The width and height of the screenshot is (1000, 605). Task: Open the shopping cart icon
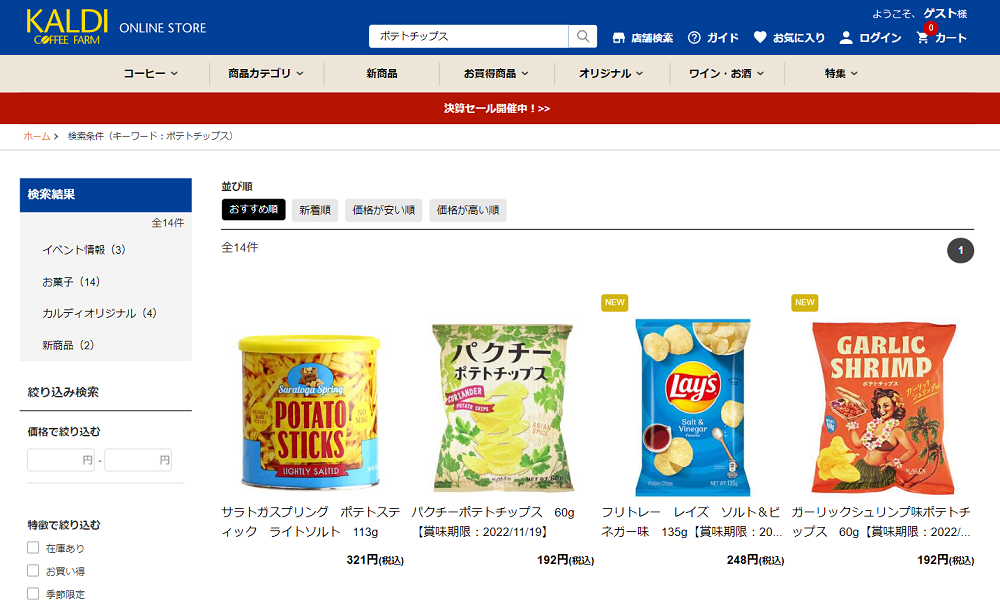(x=922, y=38)
